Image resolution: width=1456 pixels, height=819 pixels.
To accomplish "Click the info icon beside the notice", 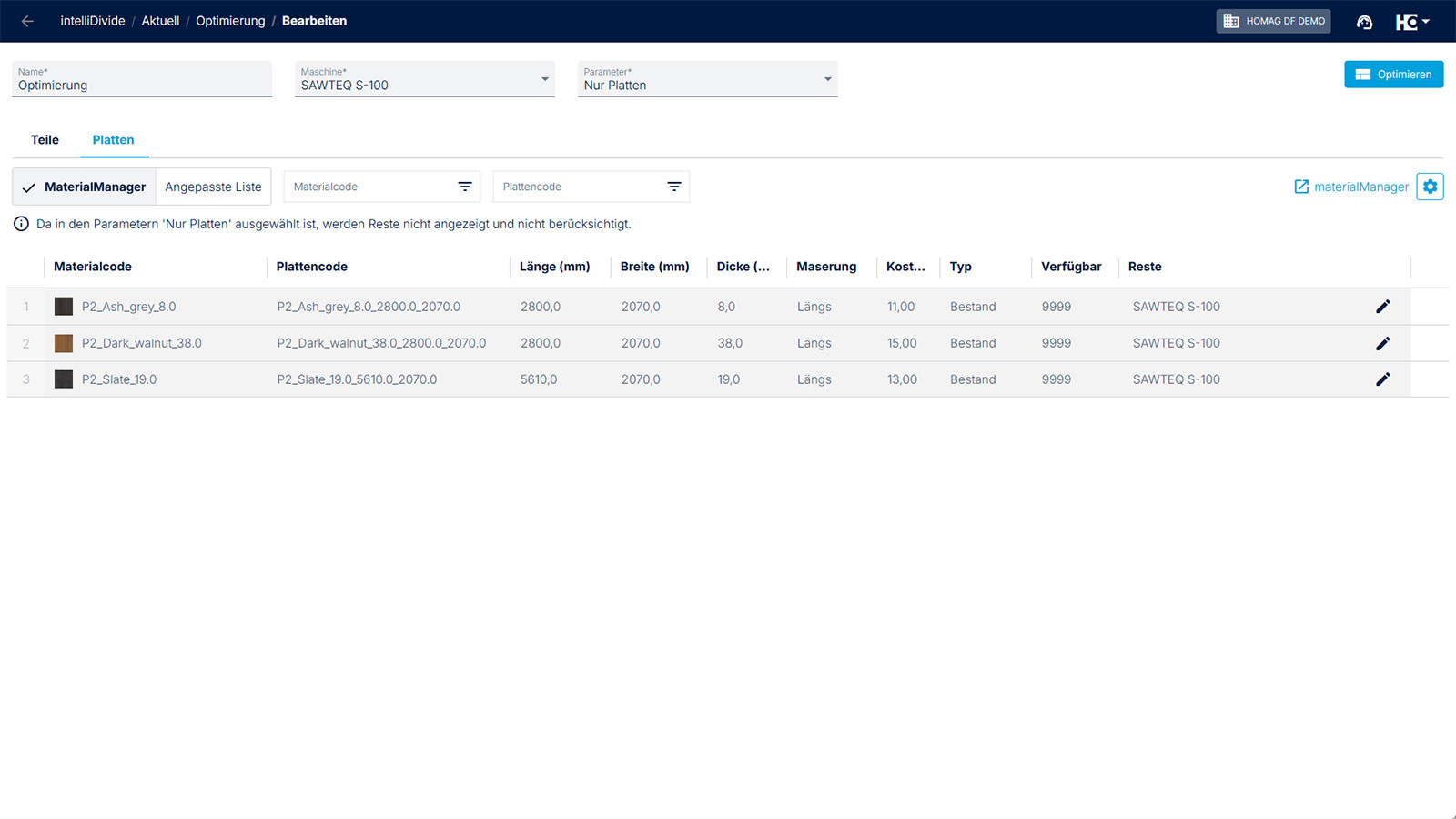I will coord(21,224).
